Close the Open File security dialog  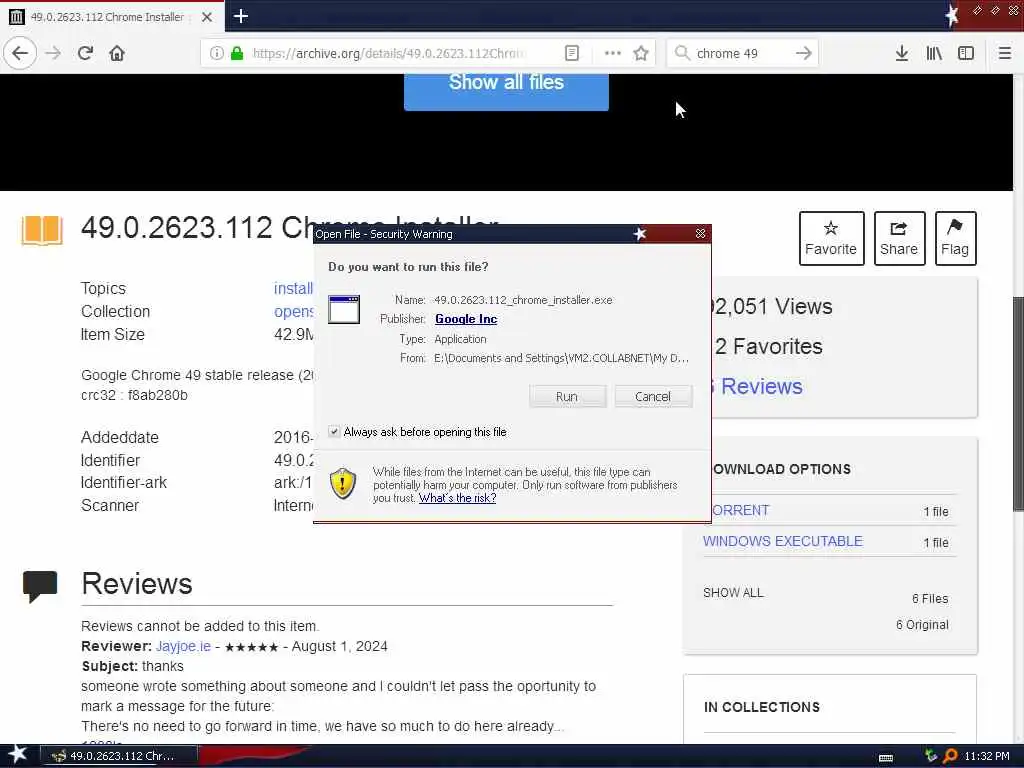coord(700,233)
